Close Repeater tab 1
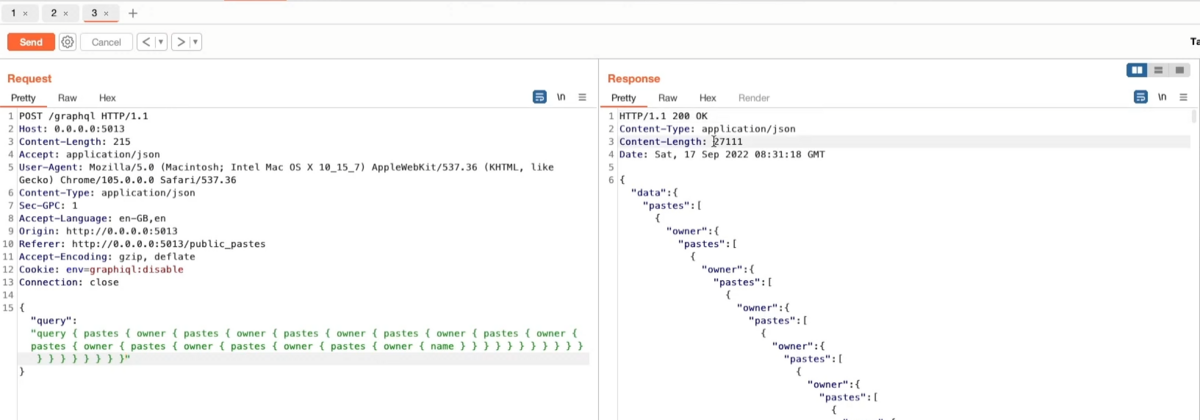The height and width of the screenshot is (420, 1200). coord(25,14)
